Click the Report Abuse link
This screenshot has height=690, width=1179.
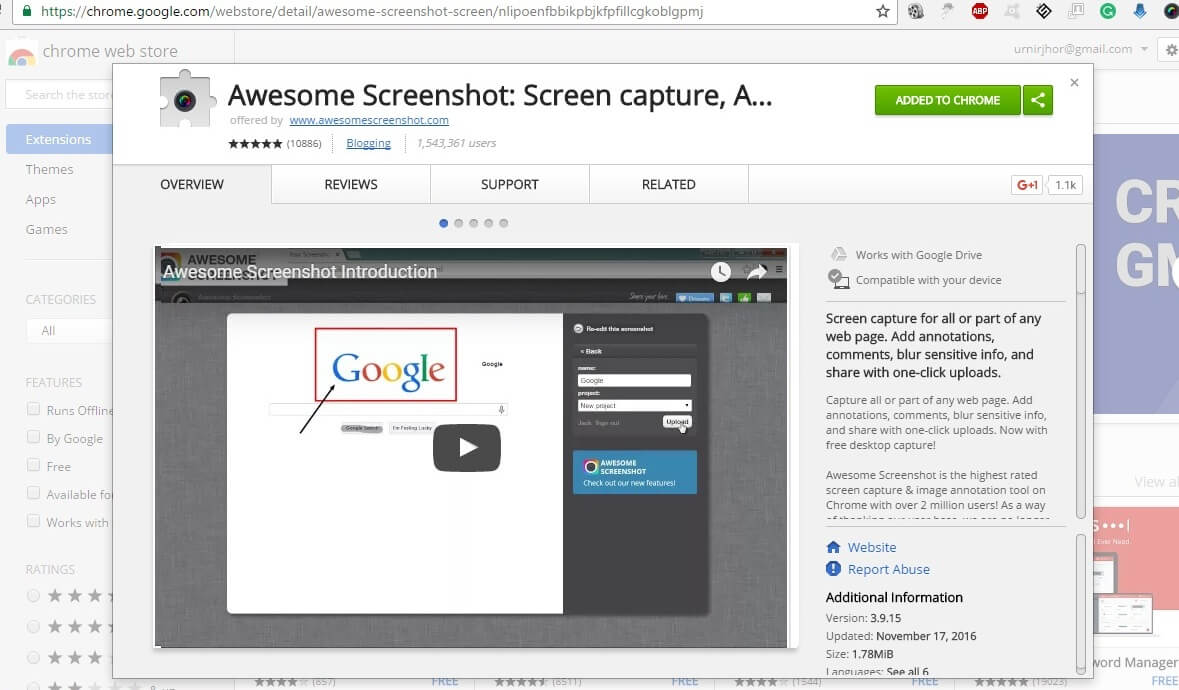888,569
